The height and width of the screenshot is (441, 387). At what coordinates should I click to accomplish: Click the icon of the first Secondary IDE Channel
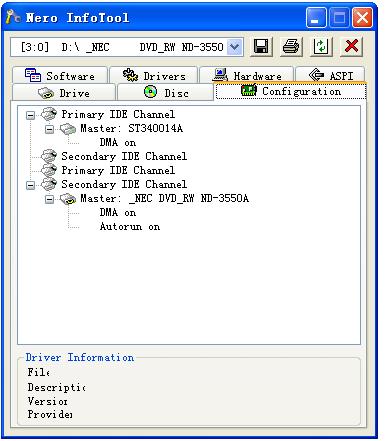(x=49, y=156)
